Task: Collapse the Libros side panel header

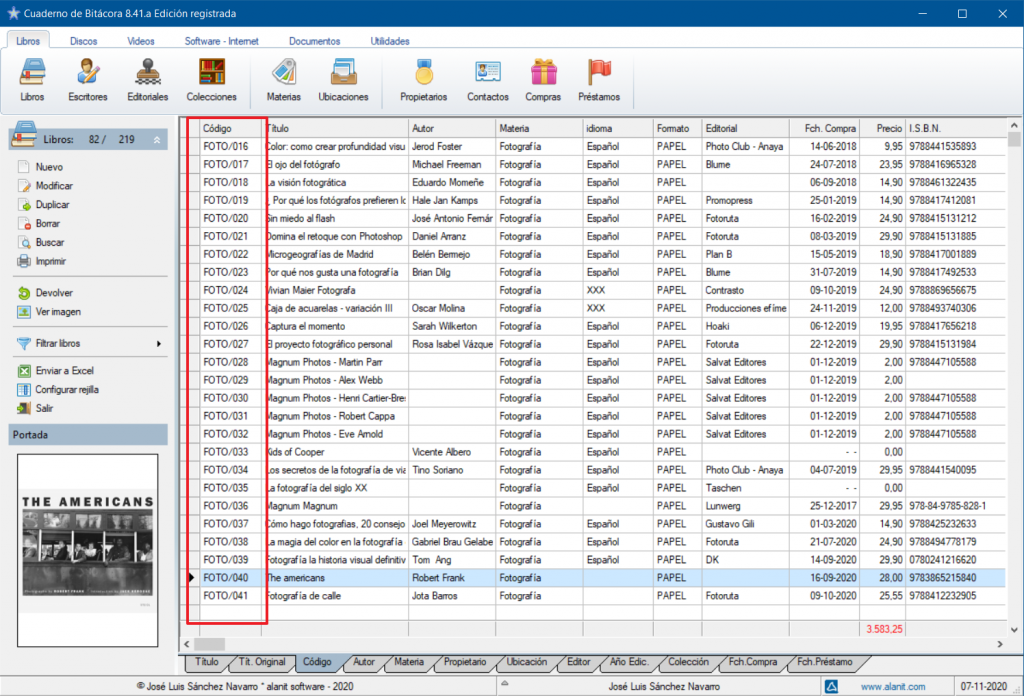Action: (x=156, y=140)
